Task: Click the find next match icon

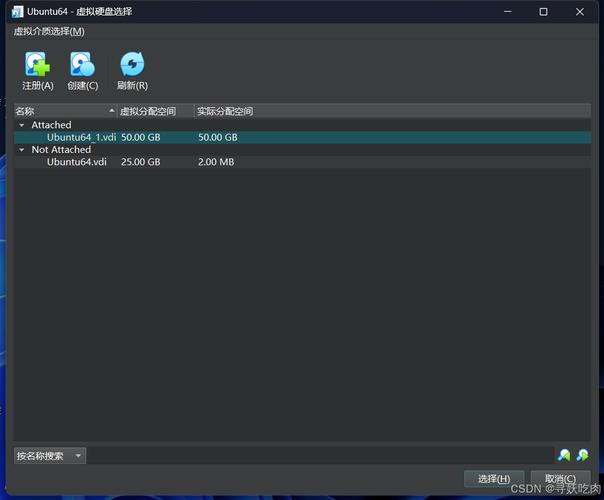Action: click(582, 456)
